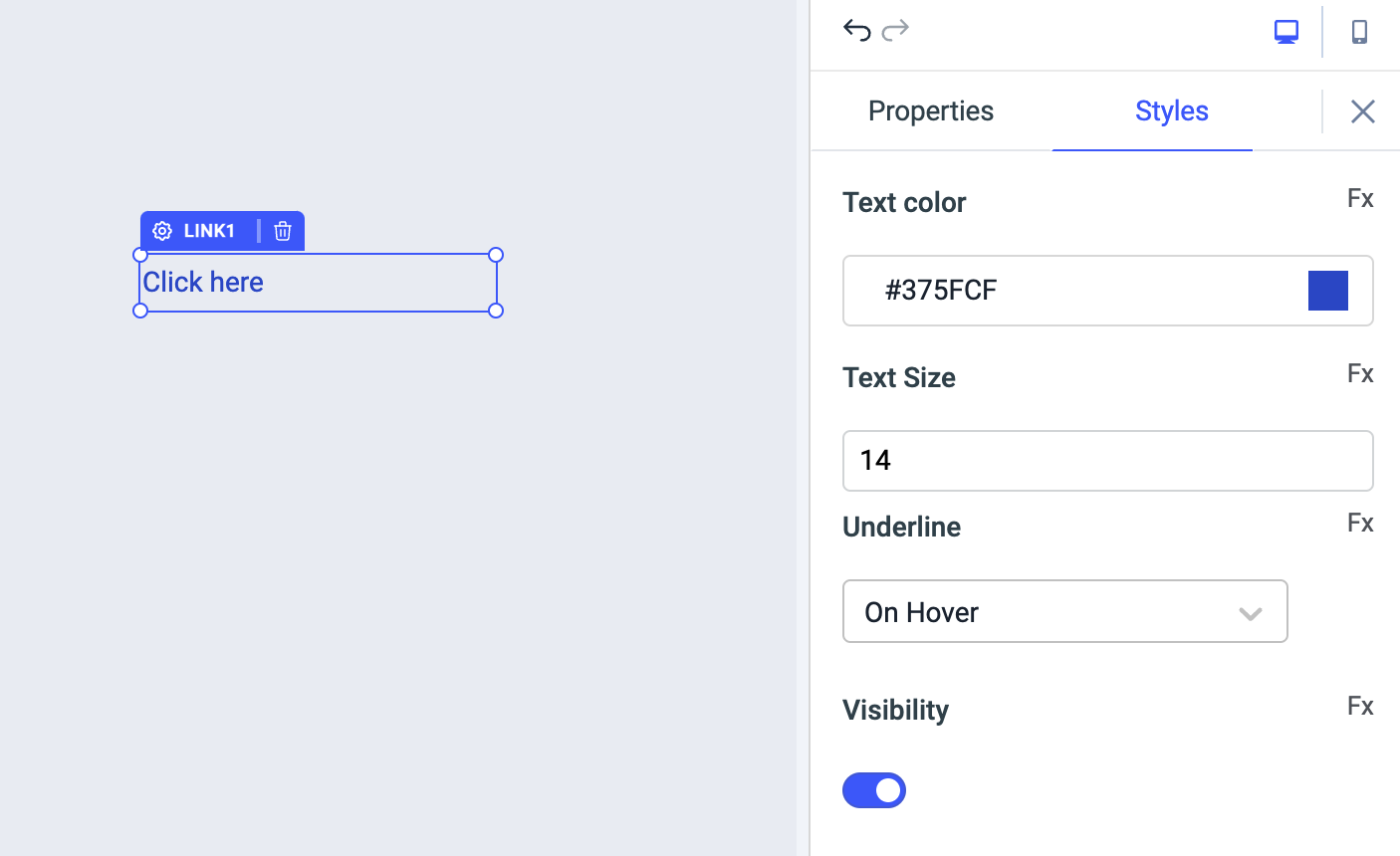Open LINK1 component settings gear
The width and height of the screenshot is (1400, 856).
(162, 231)
